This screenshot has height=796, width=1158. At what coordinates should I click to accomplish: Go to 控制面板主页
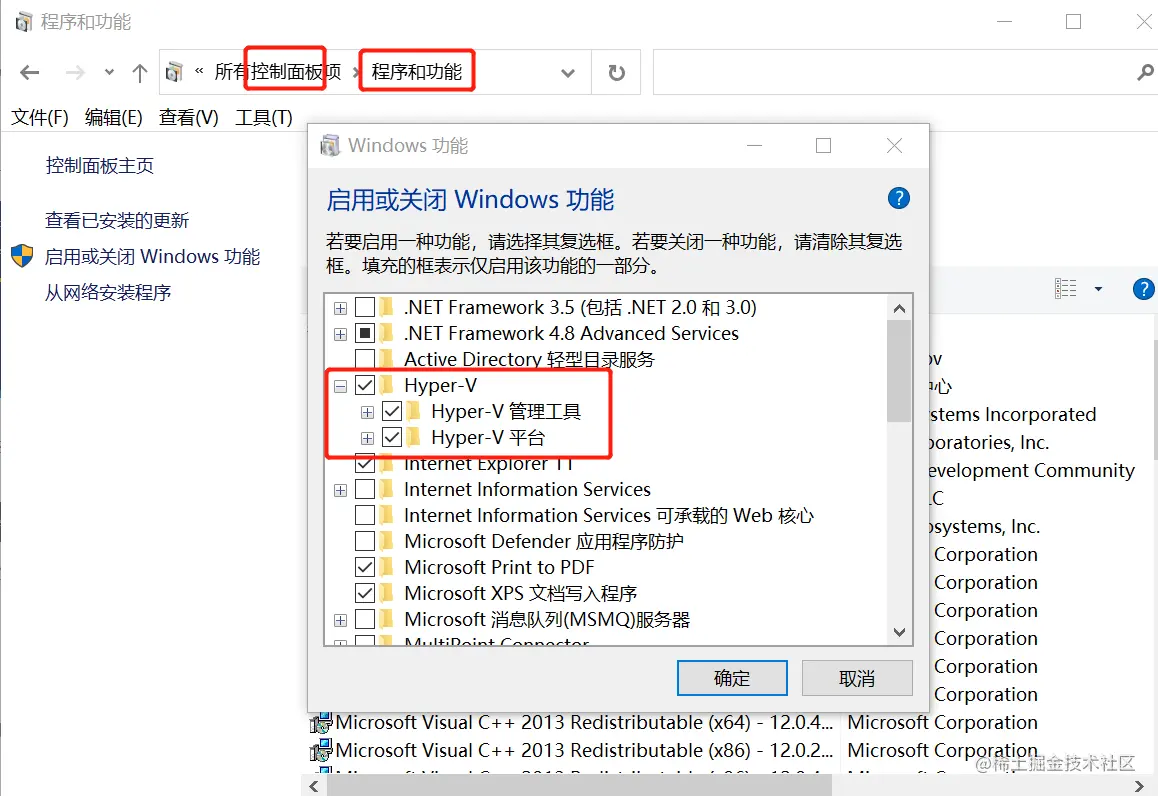coord(100,165)
